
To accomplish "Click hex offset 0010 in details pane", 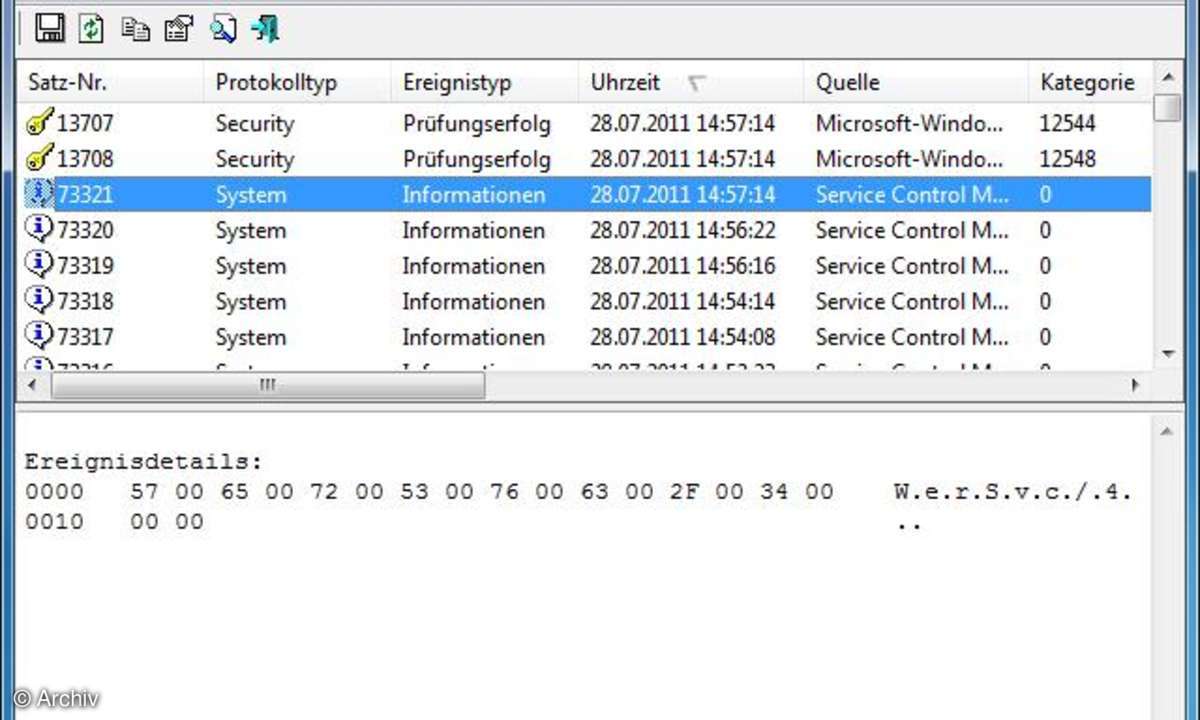I will pos(54,522).
